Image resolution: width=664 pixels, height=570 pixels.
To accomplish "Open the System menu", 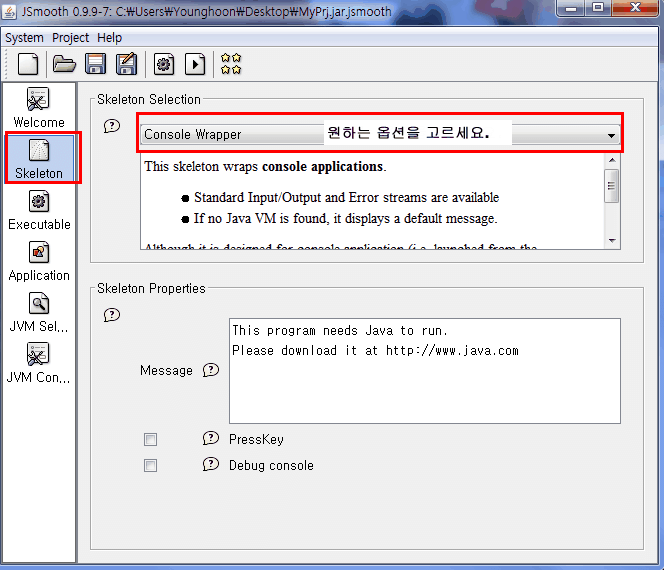I will [24, 38].
